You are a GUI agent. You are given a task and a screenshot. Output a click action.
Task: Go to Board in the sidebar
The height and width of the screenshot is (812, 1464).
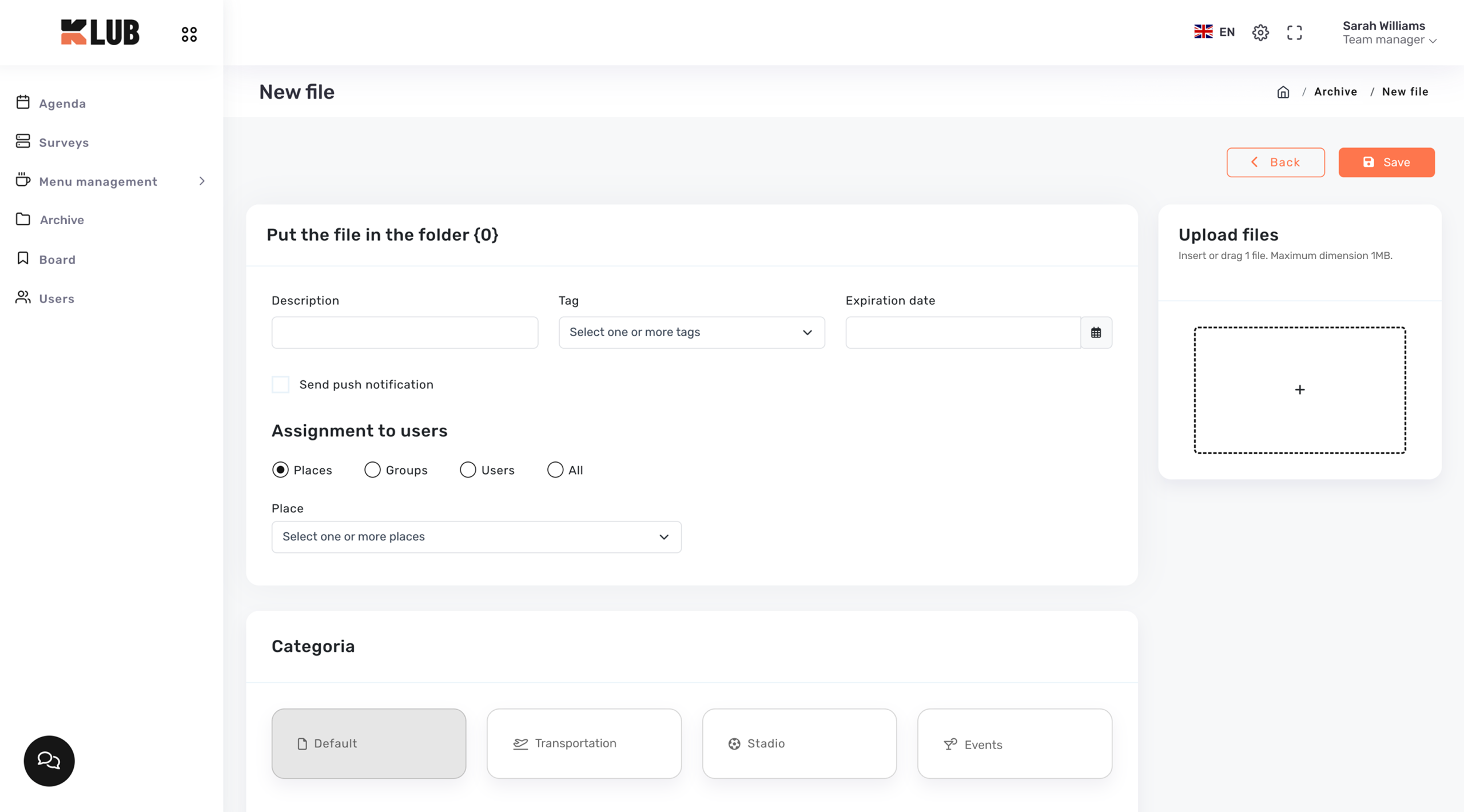[x=57, y=260]
